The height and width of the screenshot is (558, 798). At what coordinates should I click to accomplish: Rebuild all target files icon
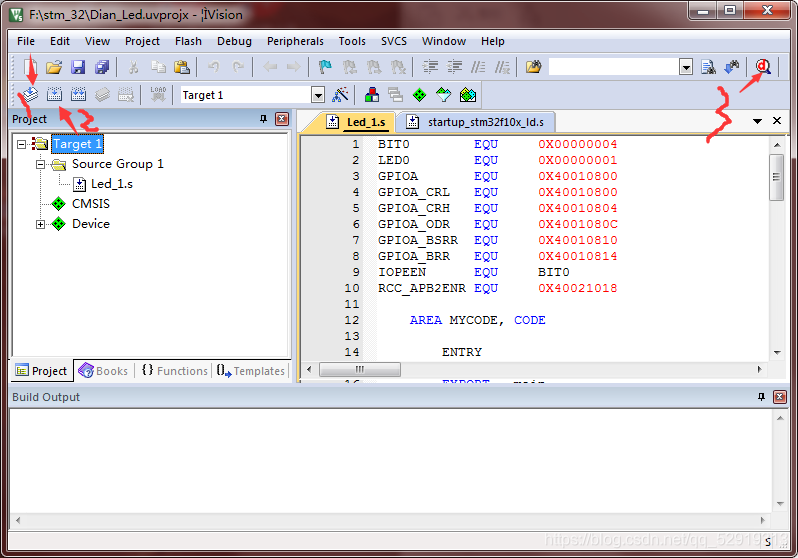78,95
